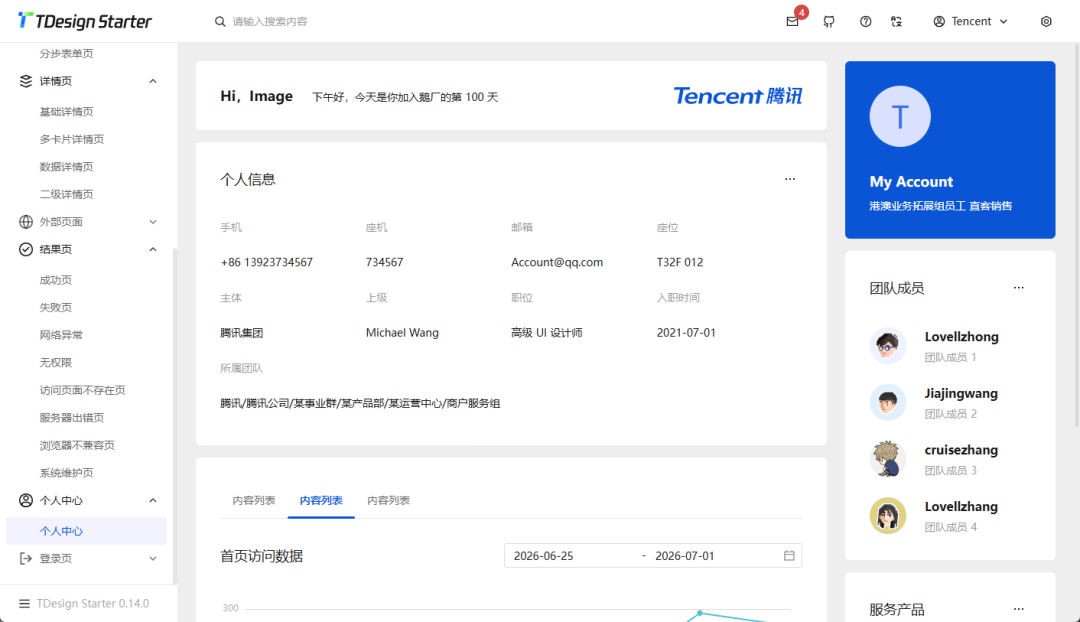The width and height of the screenshot is (1080, 622).
Task: Click the search input field
Action: (x=270, y=21)
